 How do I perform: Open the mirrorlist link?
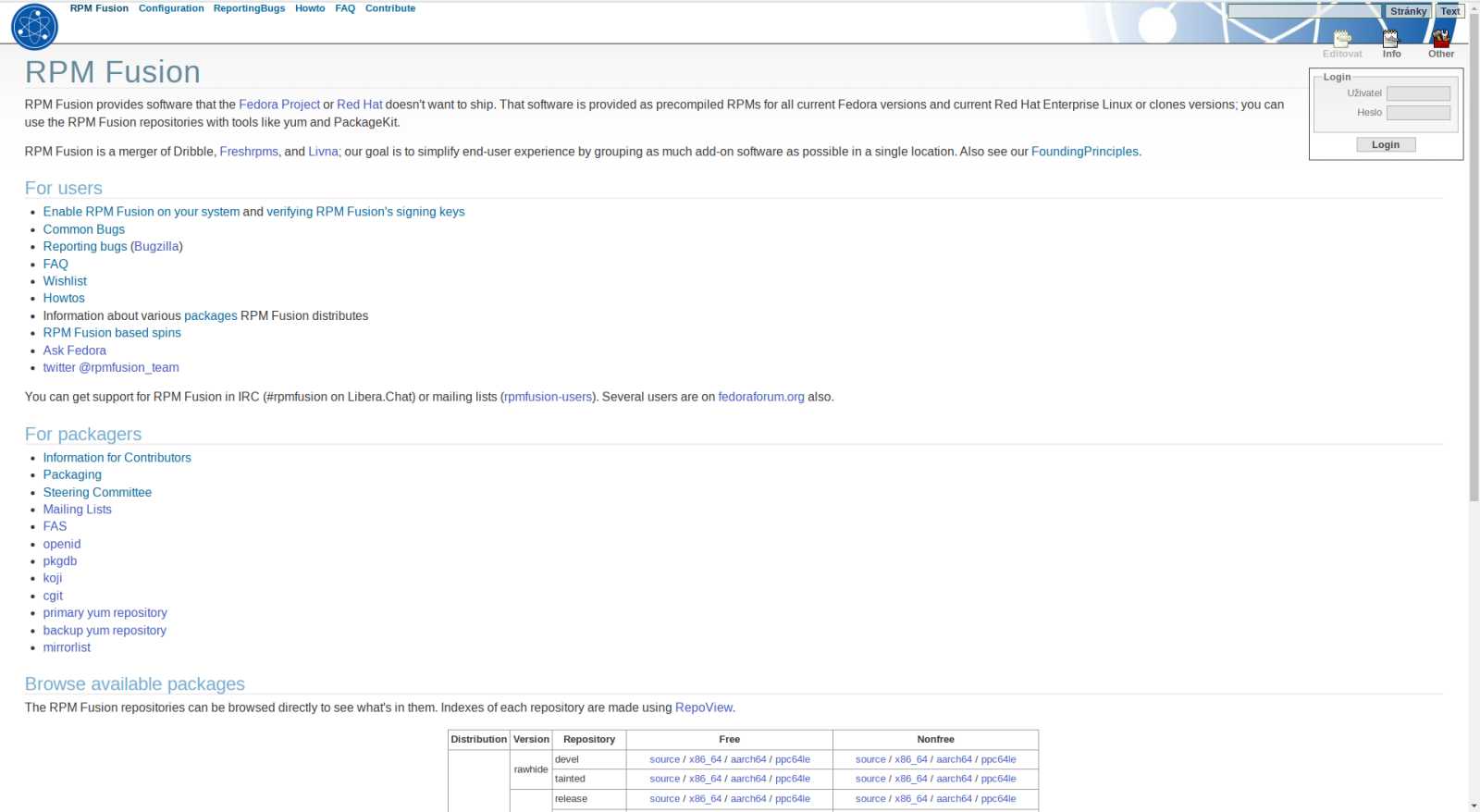(x=67, y=647)
